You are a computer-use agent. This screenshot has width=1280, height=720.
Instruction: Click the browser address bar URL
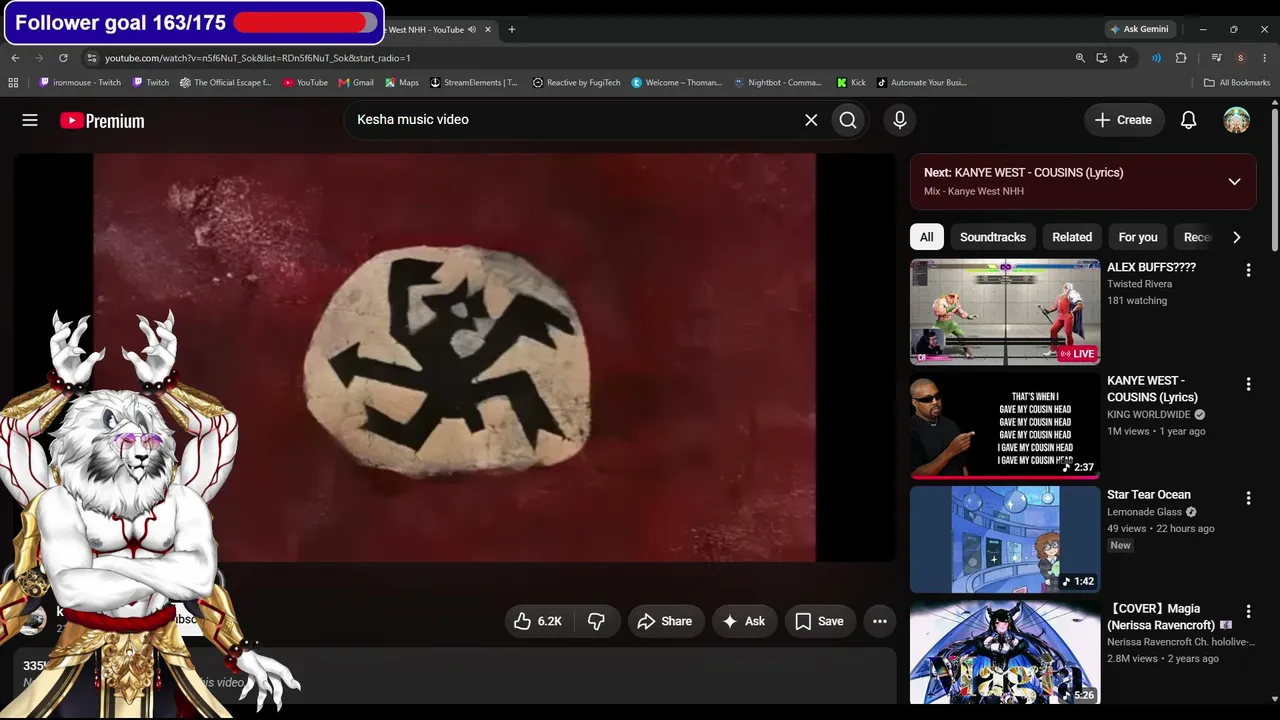coord(258,58)
